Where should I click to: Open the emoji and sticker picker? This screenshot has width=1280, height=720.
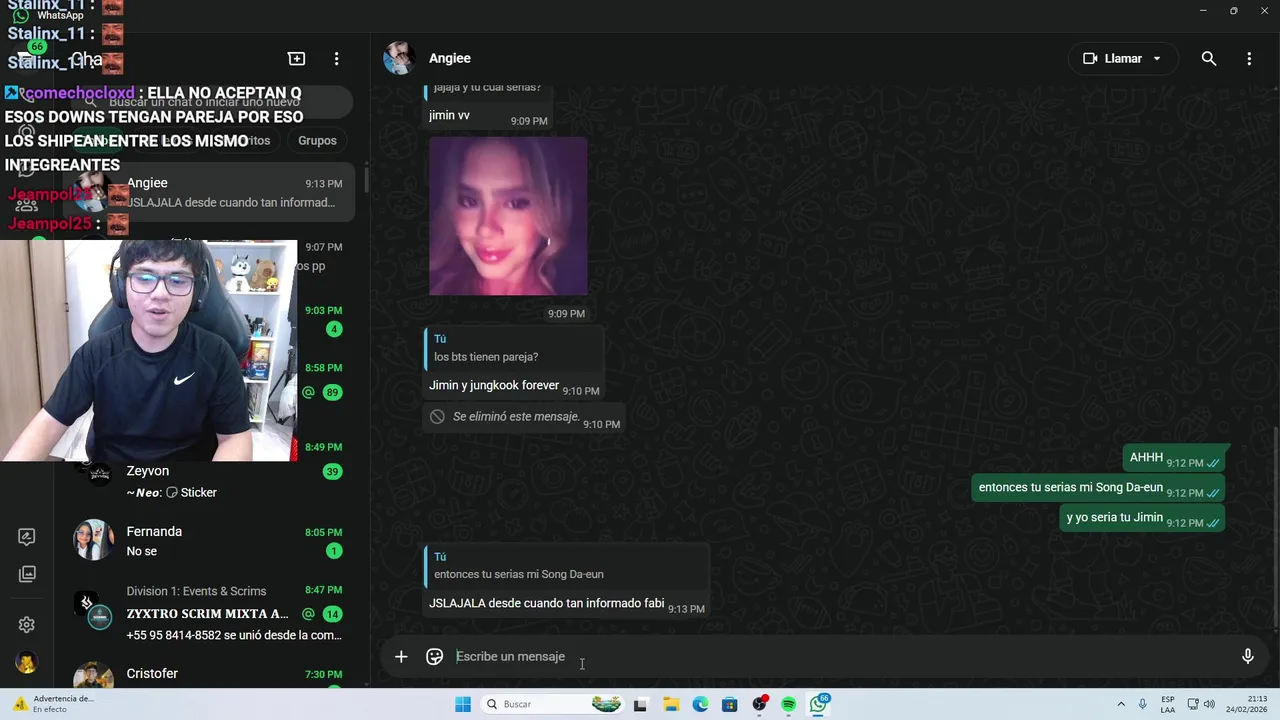(x=434, y=657)
